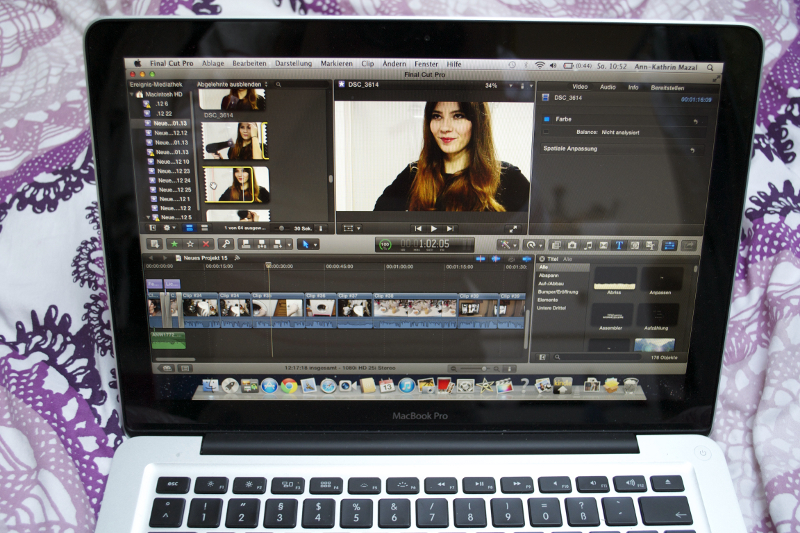Go back in timeline history
The width and height of the screenshot is (800, 533).
coord(152,258)
